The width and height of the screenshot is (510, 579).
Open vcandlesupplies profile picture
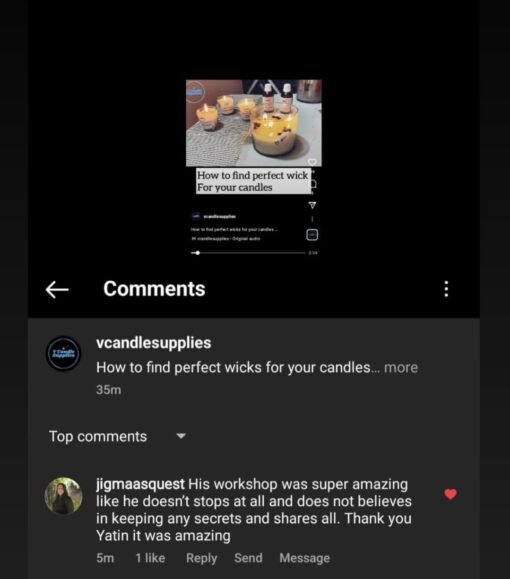click(64, 354)
